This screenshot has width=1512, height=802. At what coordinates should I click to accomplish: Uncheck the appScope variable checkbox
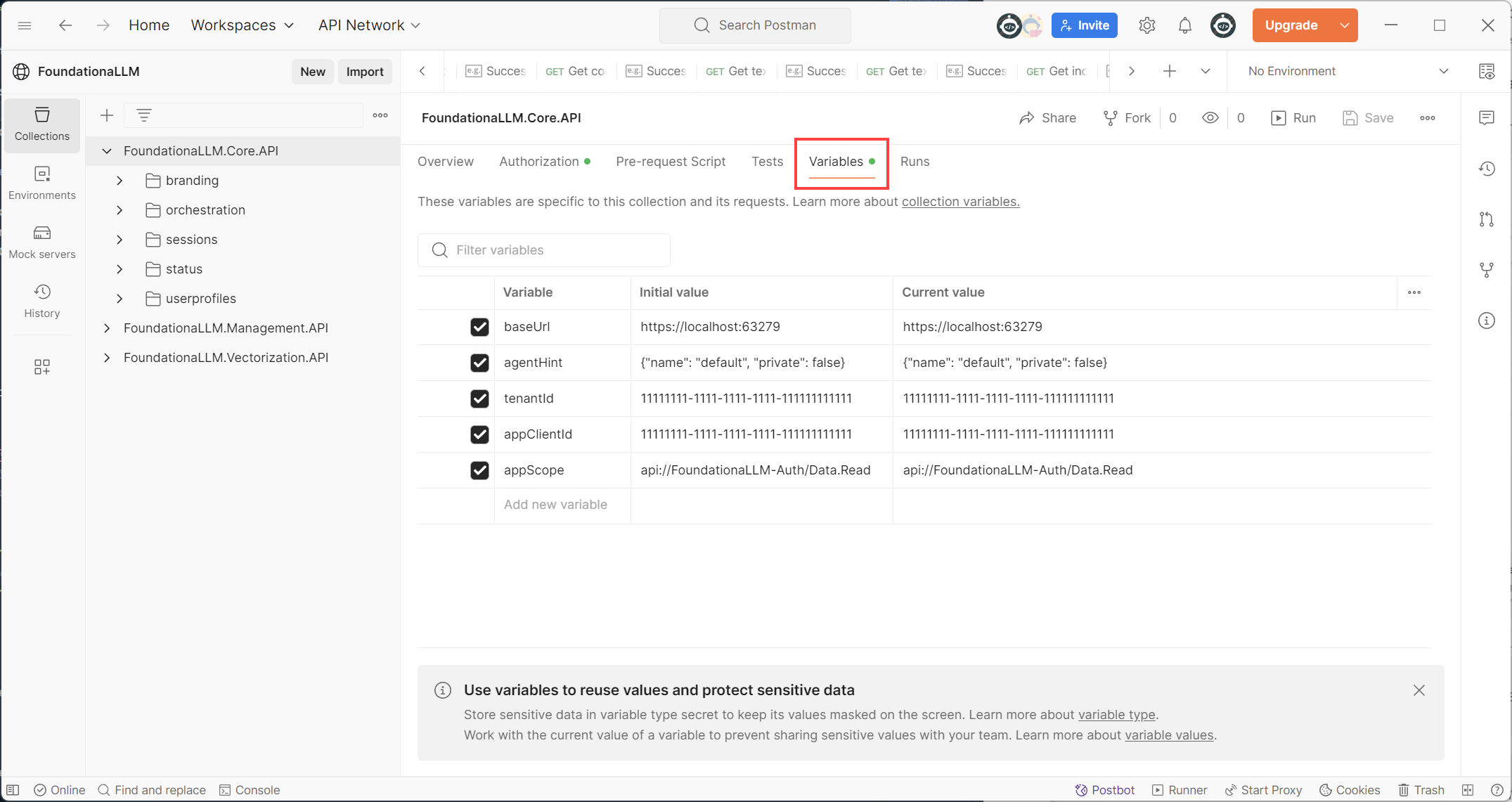(x=479, y=470)
